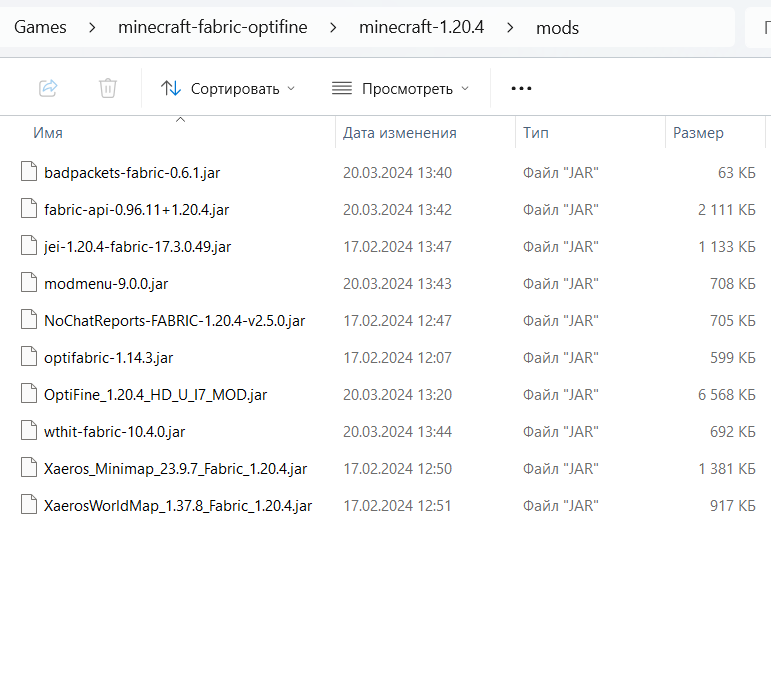771x682 pixels.
Task: Click size value 917 КБ
Action: tap(733, 506)
